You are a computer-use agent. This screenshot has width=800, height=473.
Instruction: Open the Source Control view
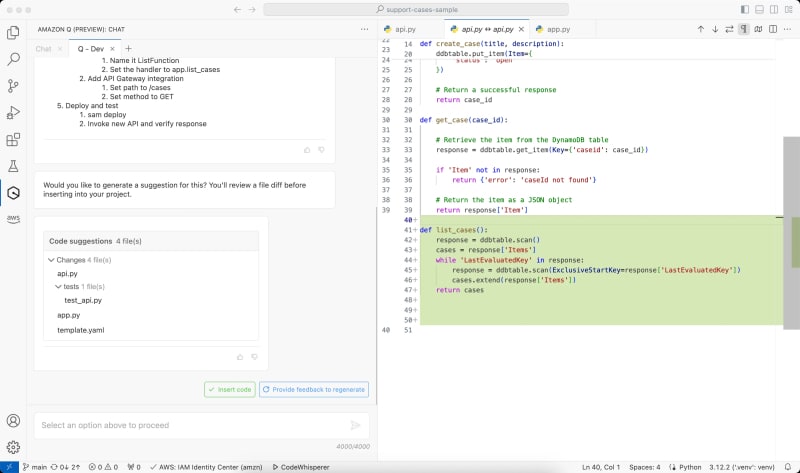(x=13, y=86)
